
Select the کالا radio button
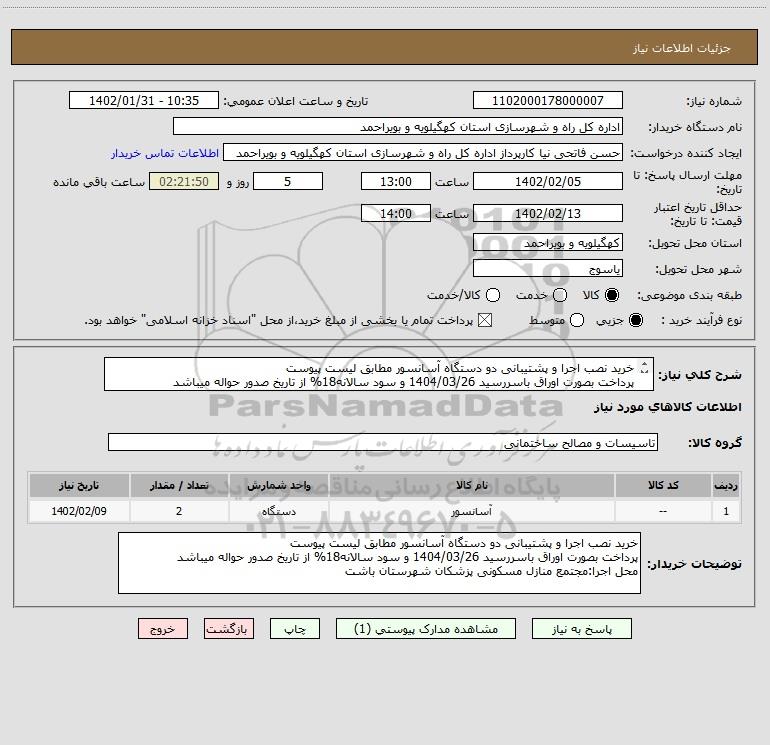click(x=612, y=295)
